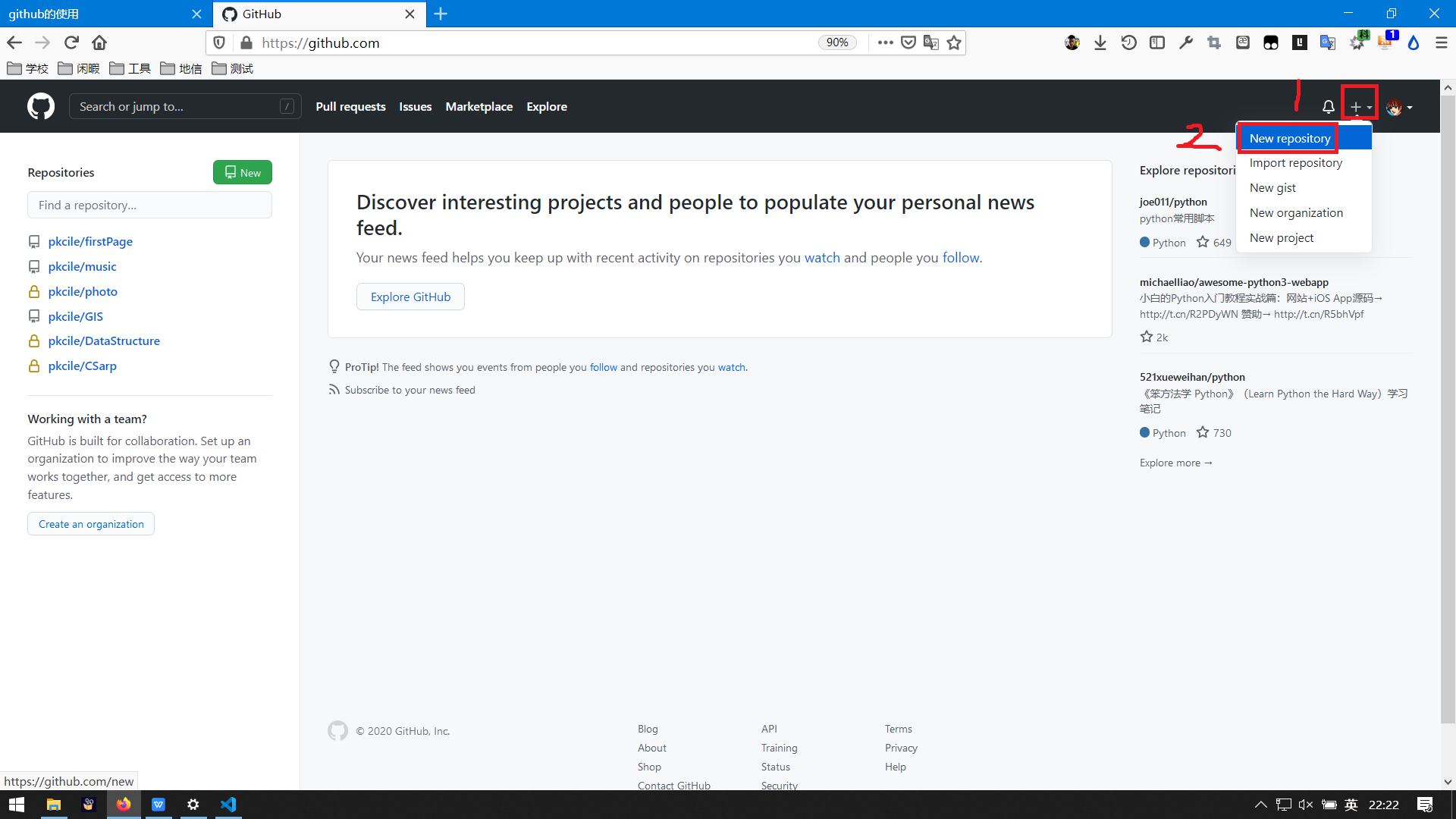Open Visual Studio Code from taskbar
This screenshot has height=819, width=1456.
(228, 805)
